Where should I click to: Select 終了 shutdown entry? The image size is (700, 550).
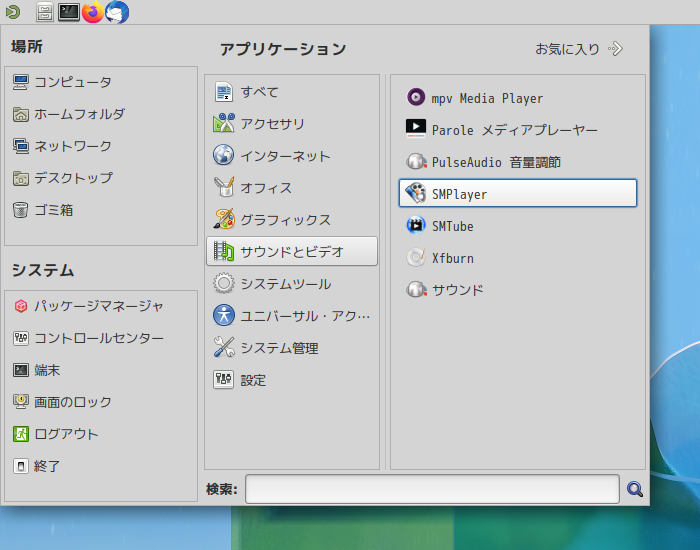101,466
